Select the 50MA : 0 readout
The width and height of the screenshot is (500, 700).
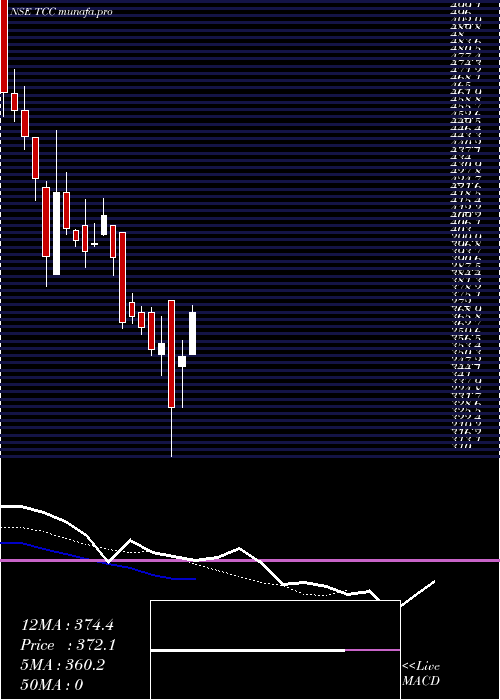[52, 685]
